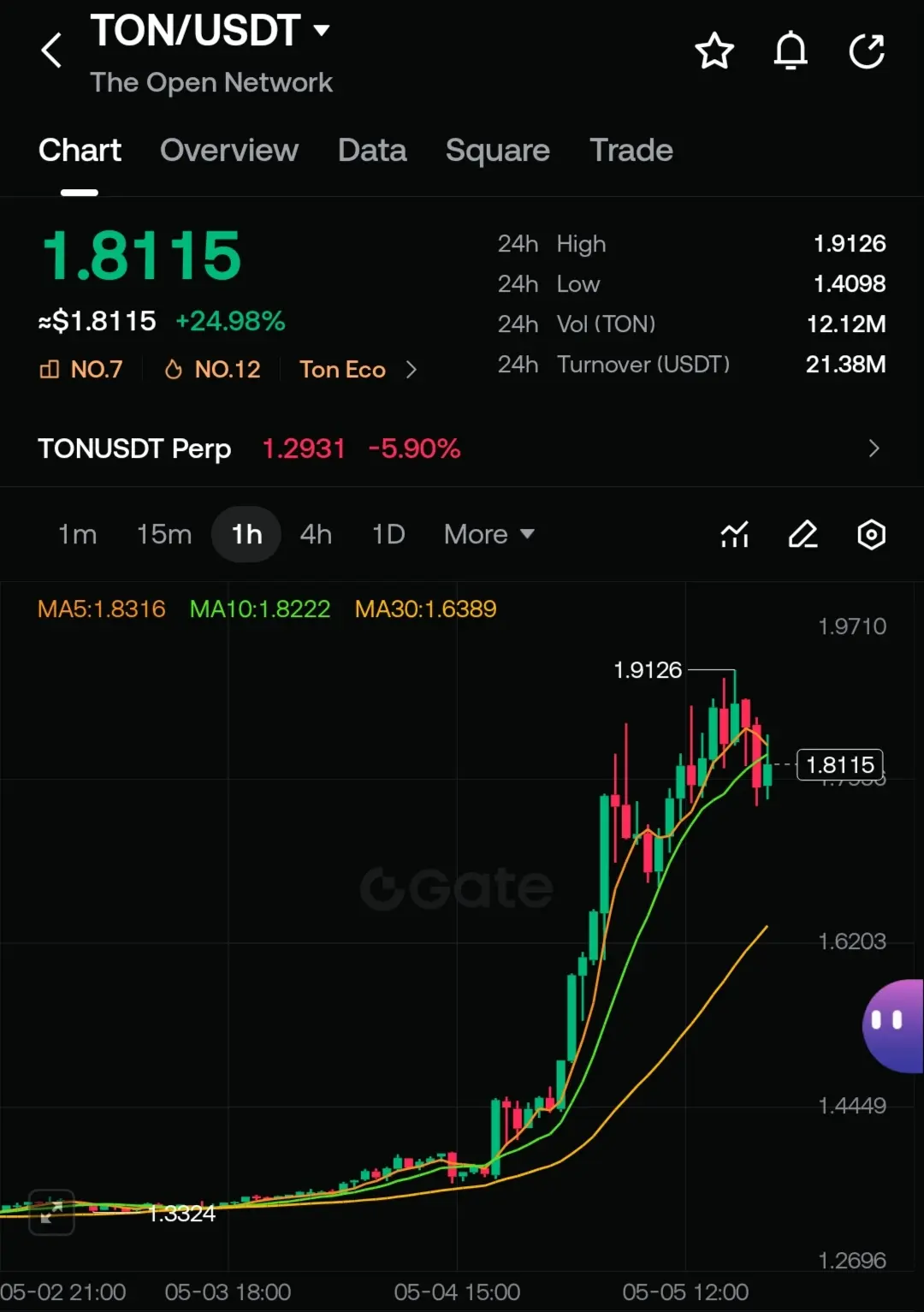This screenshot has width=924, height=1312.
Task: Open chart settings hexagon icon
Action: (x=871, y=535)
